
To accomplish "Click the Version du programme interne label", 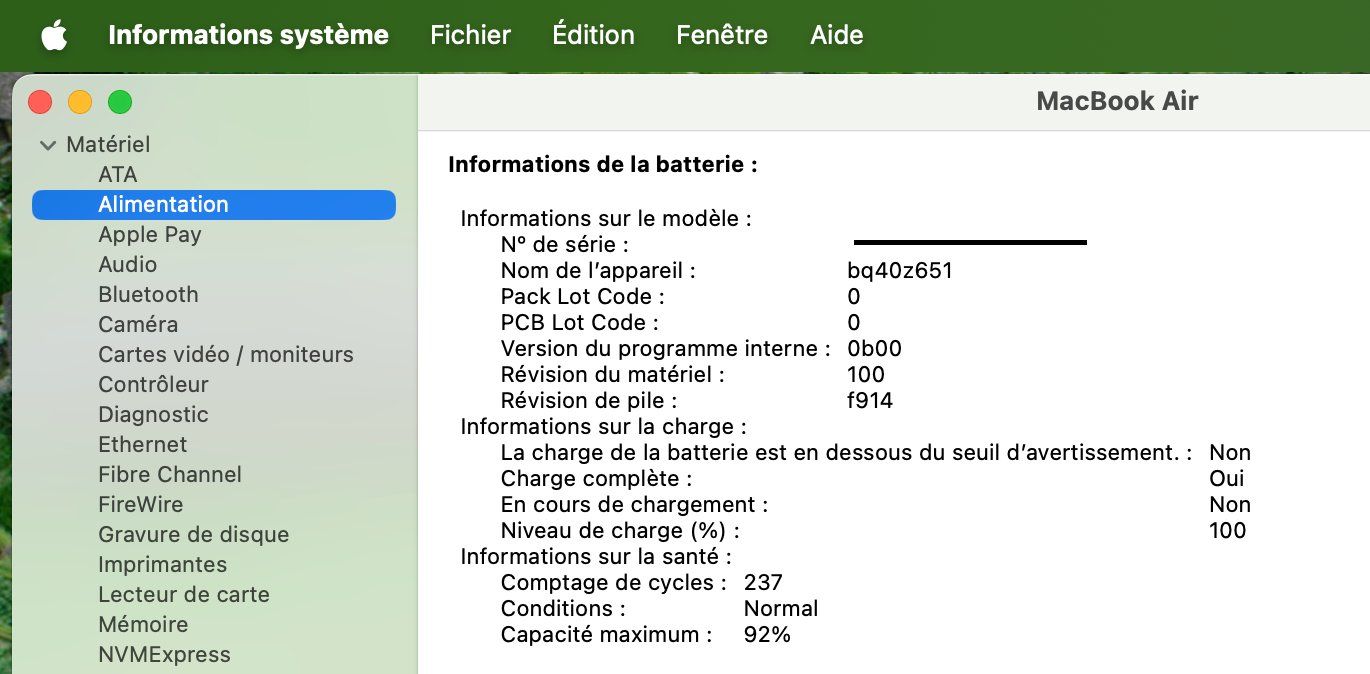I will (x=666, y=349).
